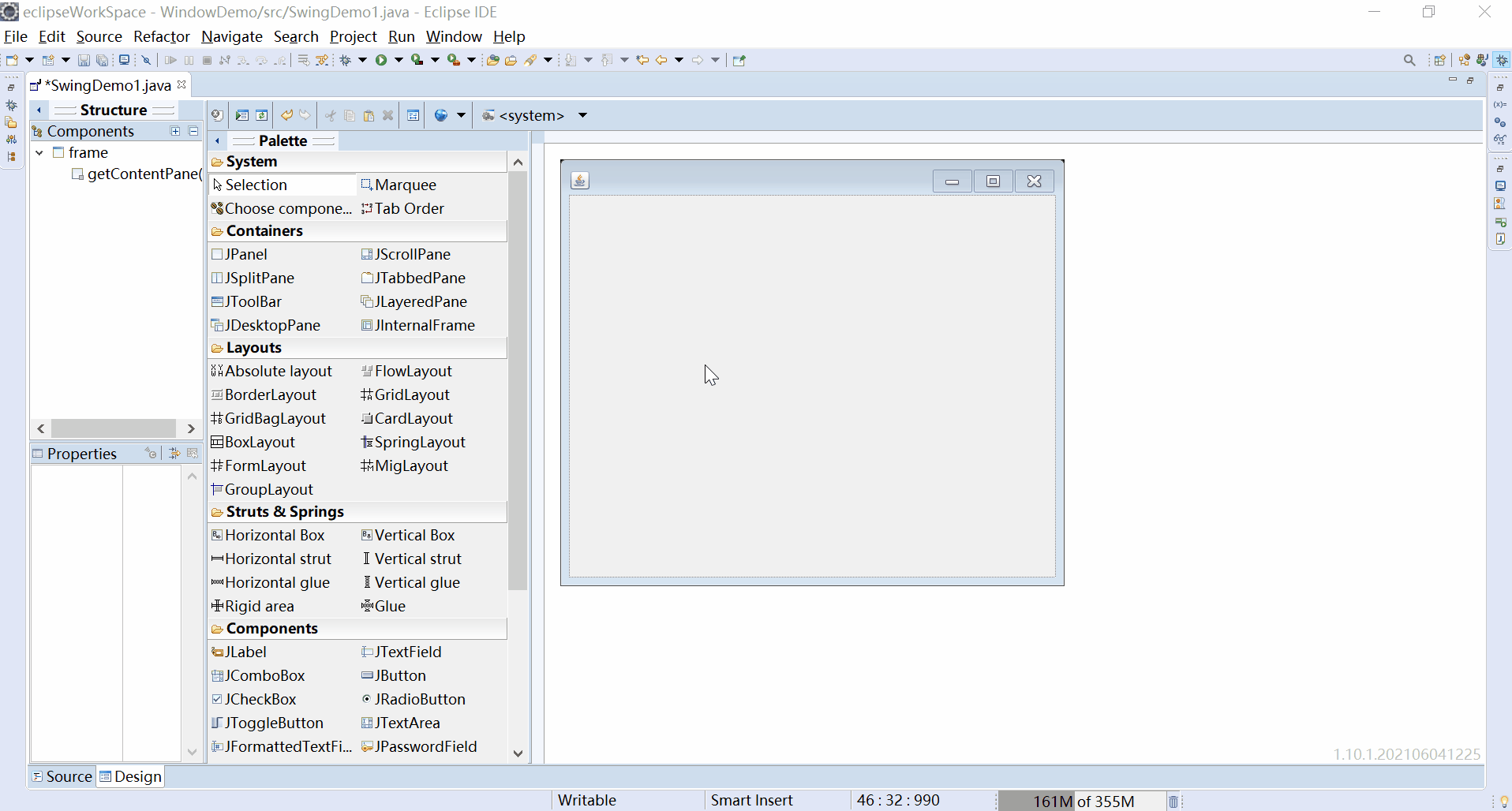Viewport: 1512px width, 811px height.
Task: Click the palette scroll-down arrow
Action: [x=518, y=753]
